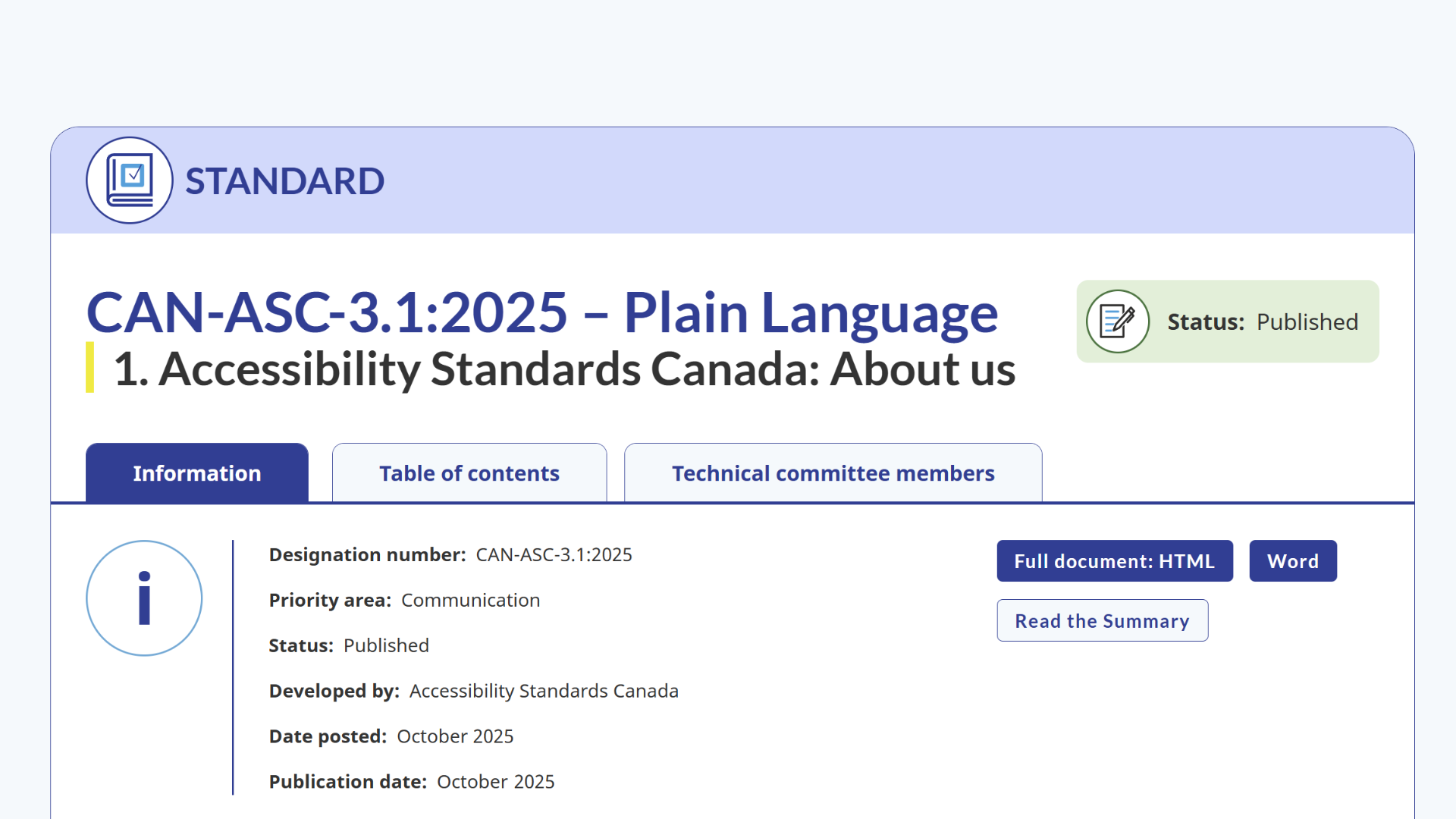Select the Priority area Communication text

(470, 600)
